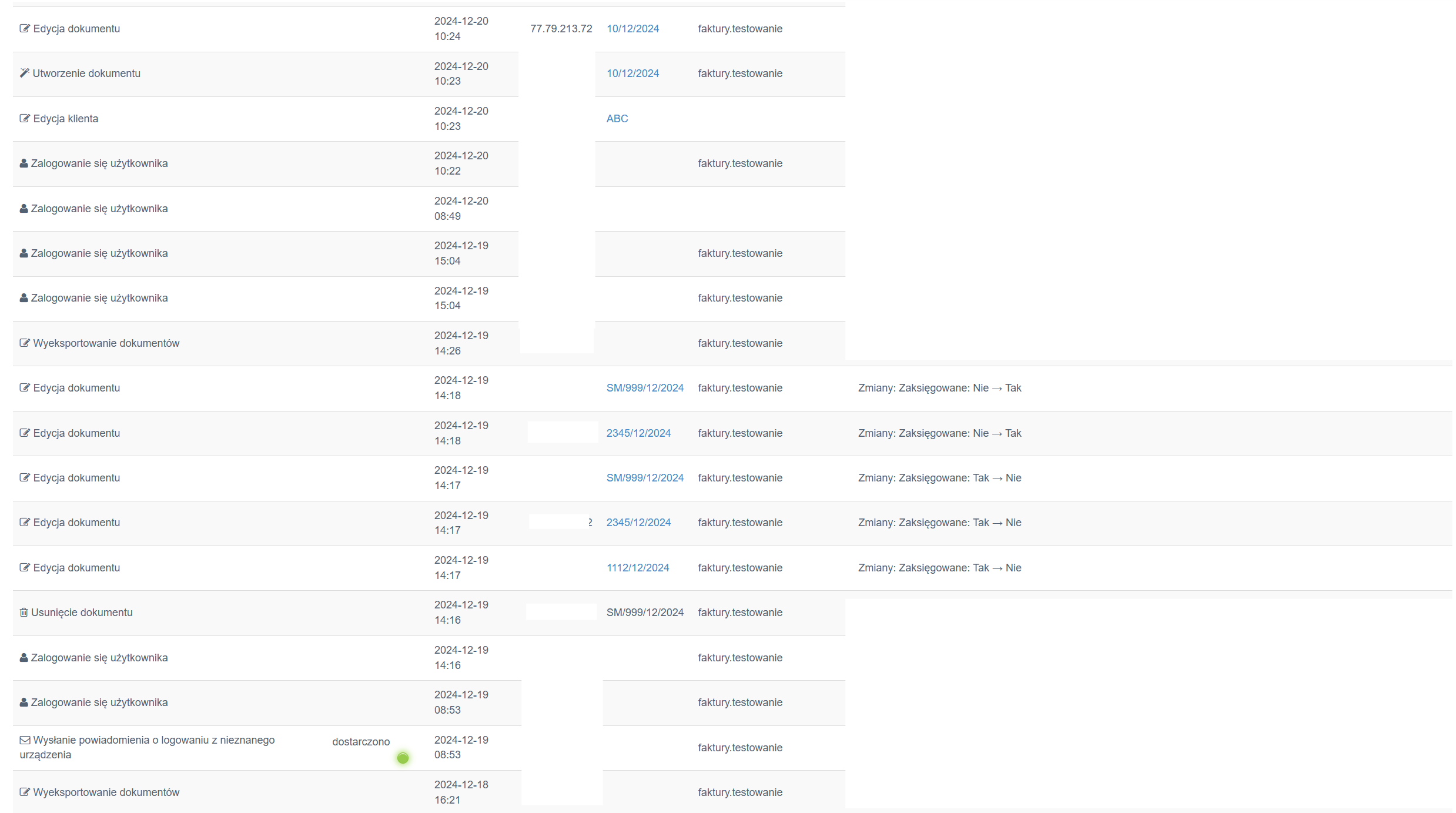This screenshot has width=1456, height=813.
Task: Click IP address 77.79.213.72
Action: 561,29
